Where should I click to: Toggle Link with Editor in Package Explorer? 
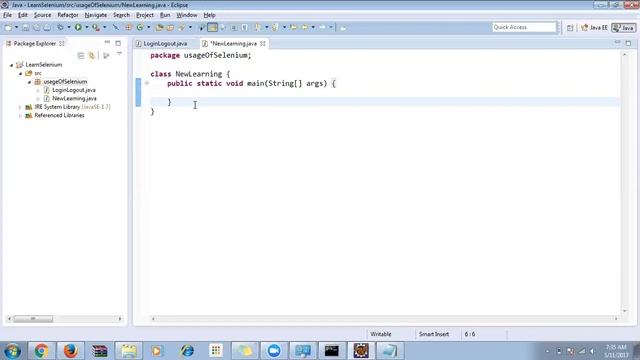[91, 55]
